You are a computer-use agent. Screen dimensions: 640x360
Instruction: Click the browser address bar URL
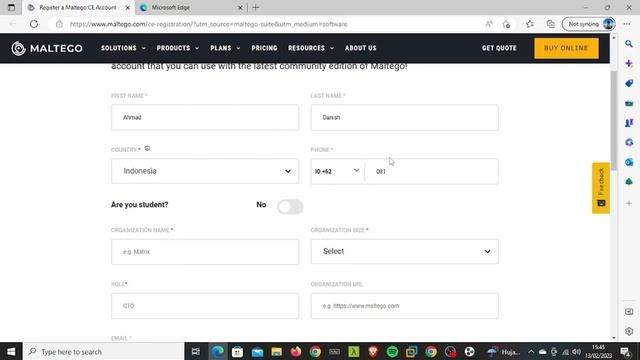click(x=208, y=24)
